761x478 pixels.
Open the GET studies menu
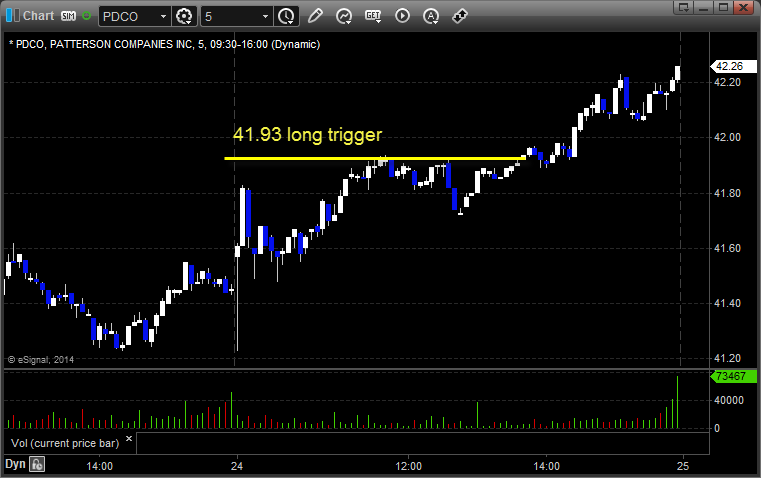coord(373,16)
